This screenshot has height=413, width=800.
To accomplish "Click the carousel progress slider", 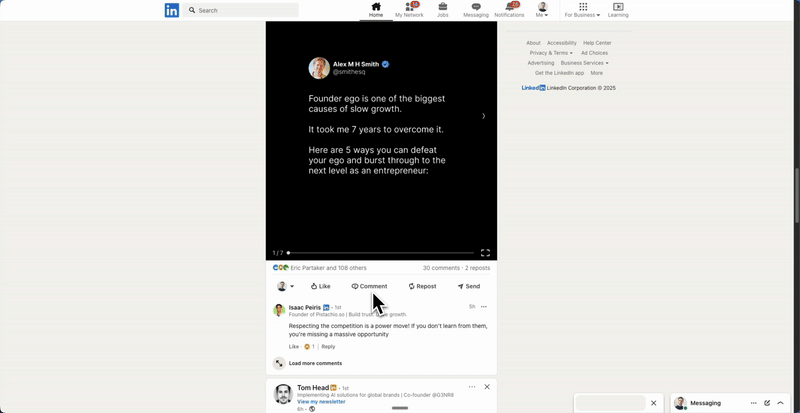I will tap(381, 253).
